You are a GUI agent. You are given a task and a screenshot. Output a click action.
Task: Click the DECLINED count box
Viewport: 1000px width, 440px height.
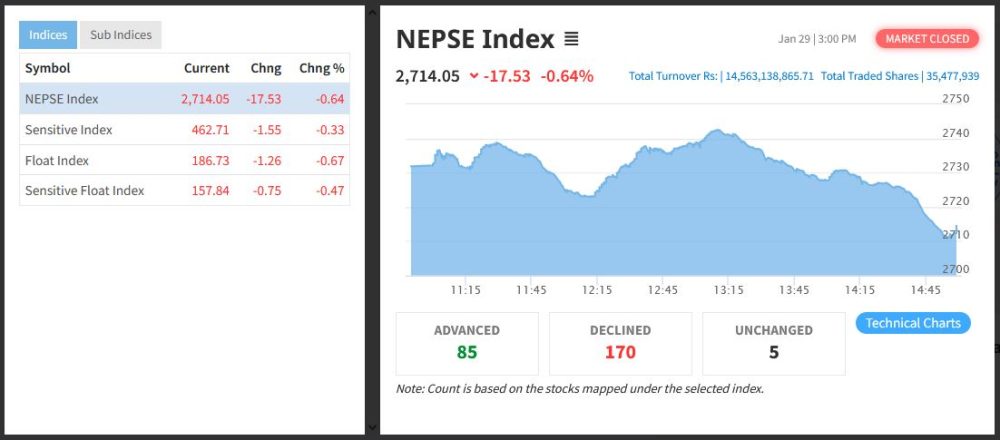(x=620, y=343)
